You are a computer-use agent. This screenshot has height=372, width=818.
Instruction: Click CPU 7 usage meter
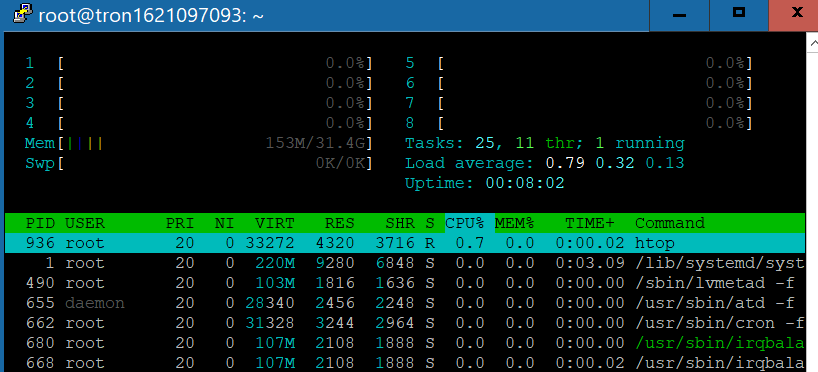[x=580, y=103]
